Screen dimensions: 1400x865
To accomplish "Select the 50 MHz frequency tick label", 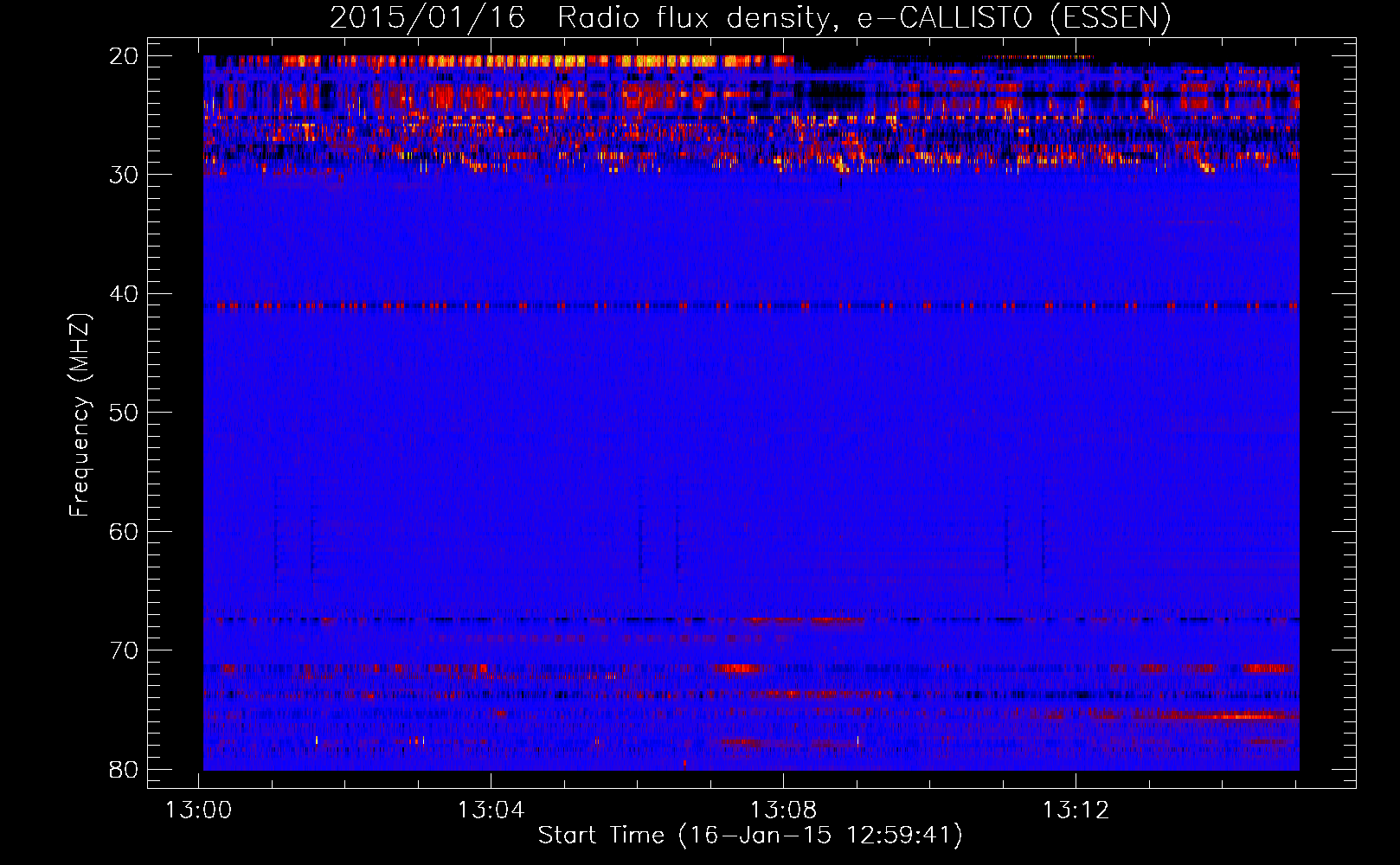I will 125,413.
